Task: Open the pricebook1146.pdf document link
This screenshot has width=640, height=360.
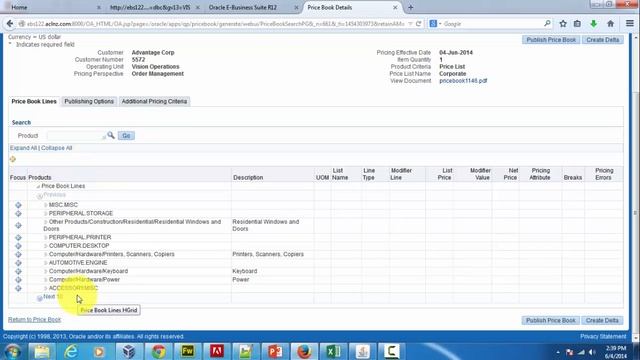Action: point(463,81)
